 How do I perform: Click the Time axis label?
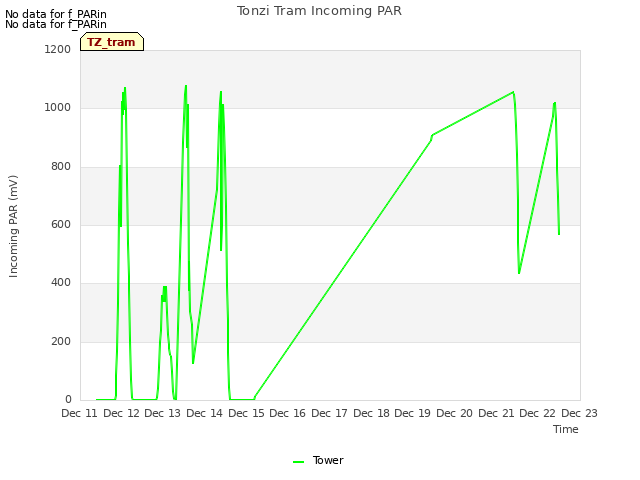tap(565, 429)
